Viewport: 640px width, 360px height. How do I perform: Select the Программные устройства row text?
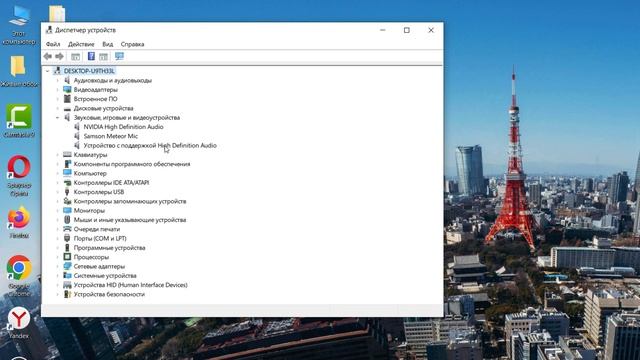point(109,248)
